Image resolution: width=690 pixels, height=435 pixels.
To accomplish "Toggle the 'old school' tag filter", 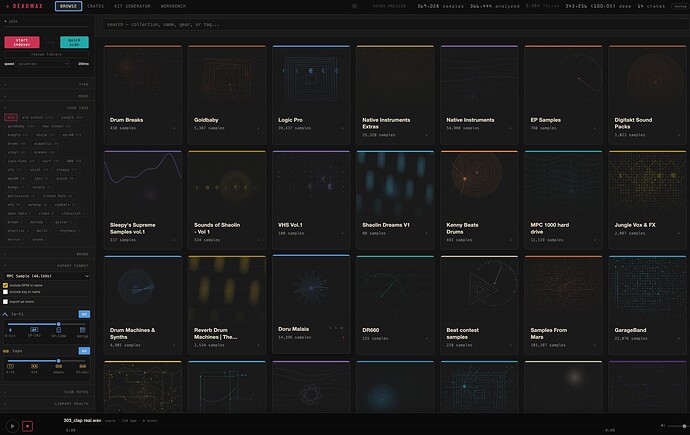I will click(x=38, y=117).
